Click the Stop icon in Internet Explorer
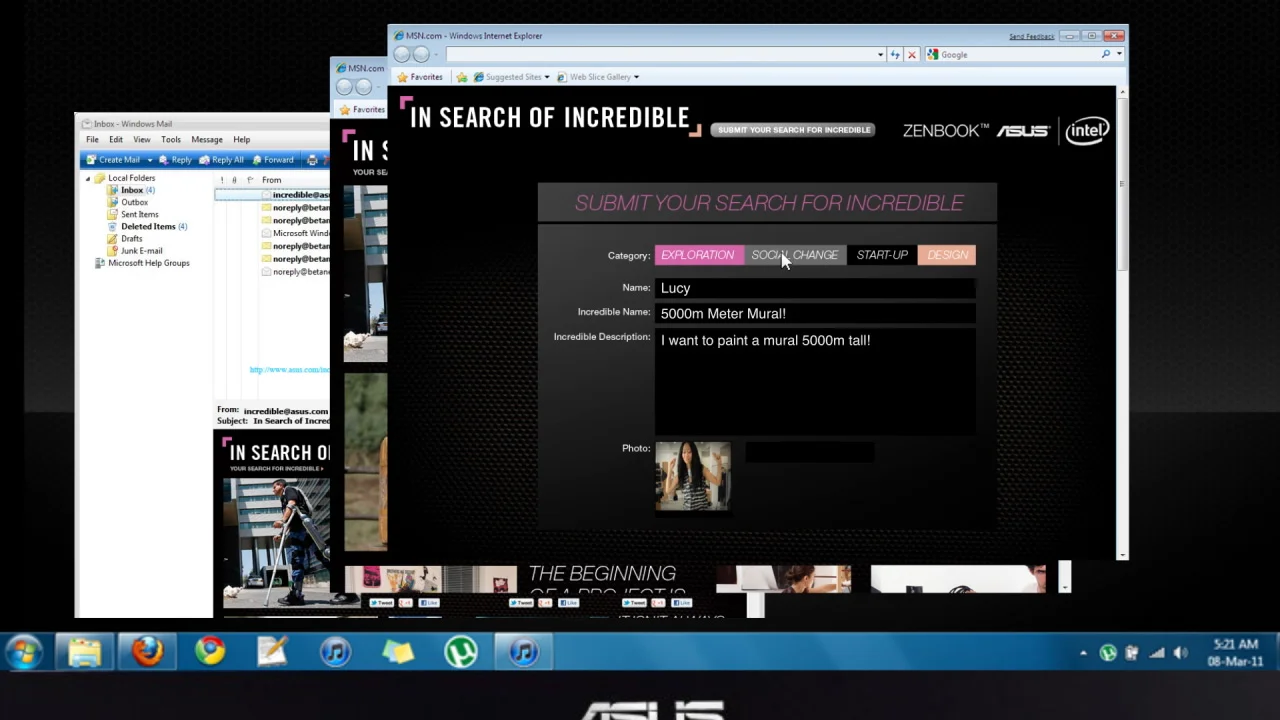The image size is (1280, 720). click(911, 55)
